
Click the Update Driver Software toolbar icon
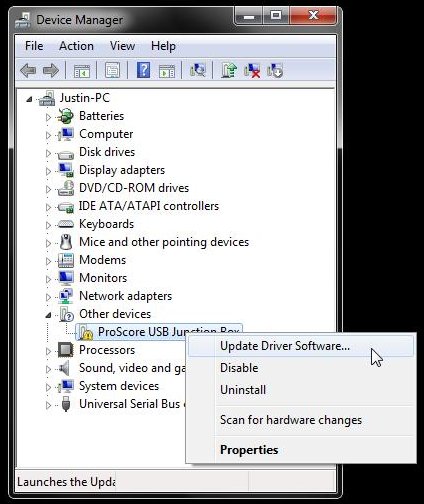[229, 70]
